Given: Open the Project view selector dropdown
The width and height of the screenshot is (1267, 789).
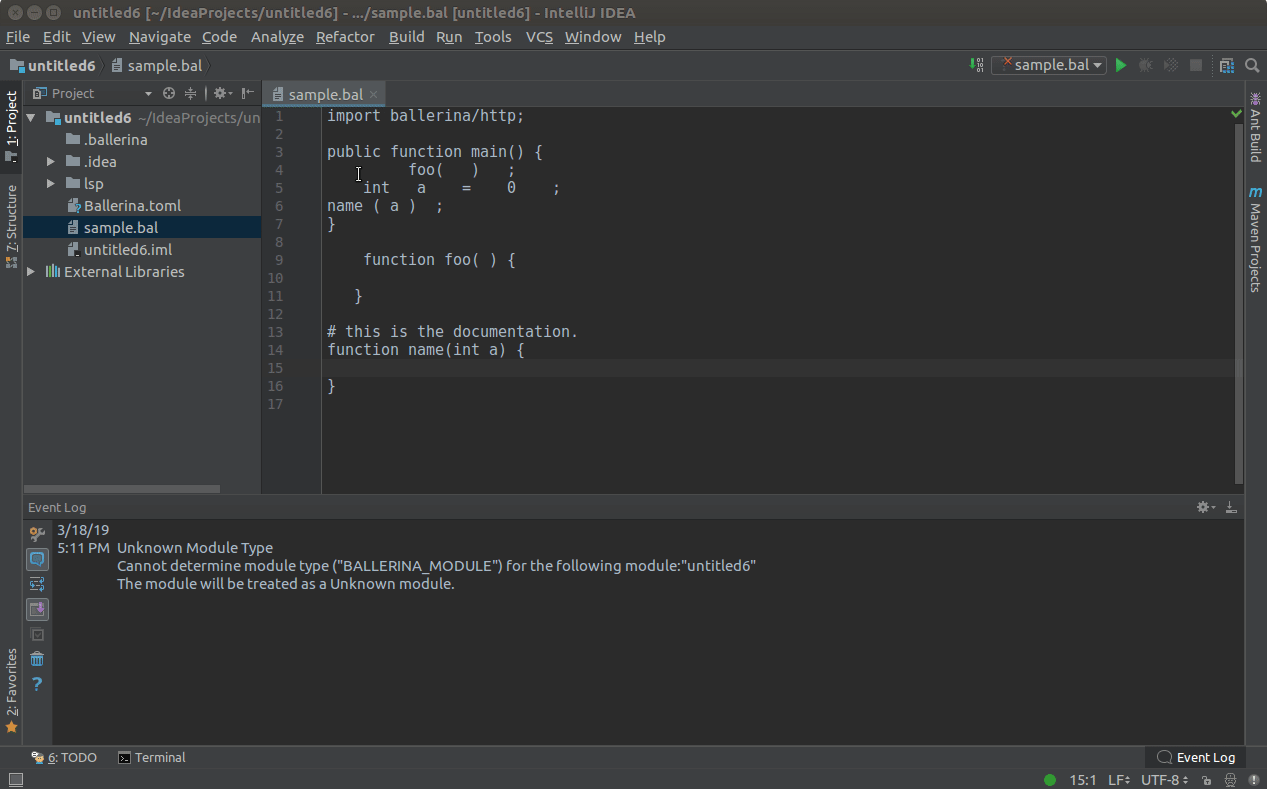Looking at the screenshot, I should click(x=92, y=93).
